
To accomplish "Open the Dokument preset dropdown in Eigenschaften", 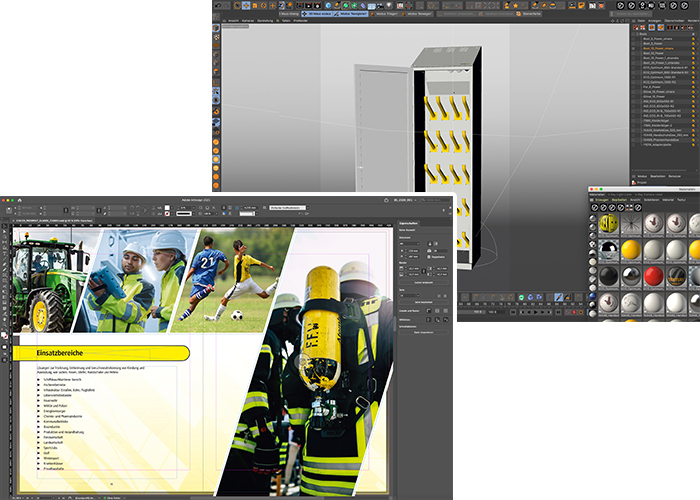I will pyautogui.click(x=409, y=244).
